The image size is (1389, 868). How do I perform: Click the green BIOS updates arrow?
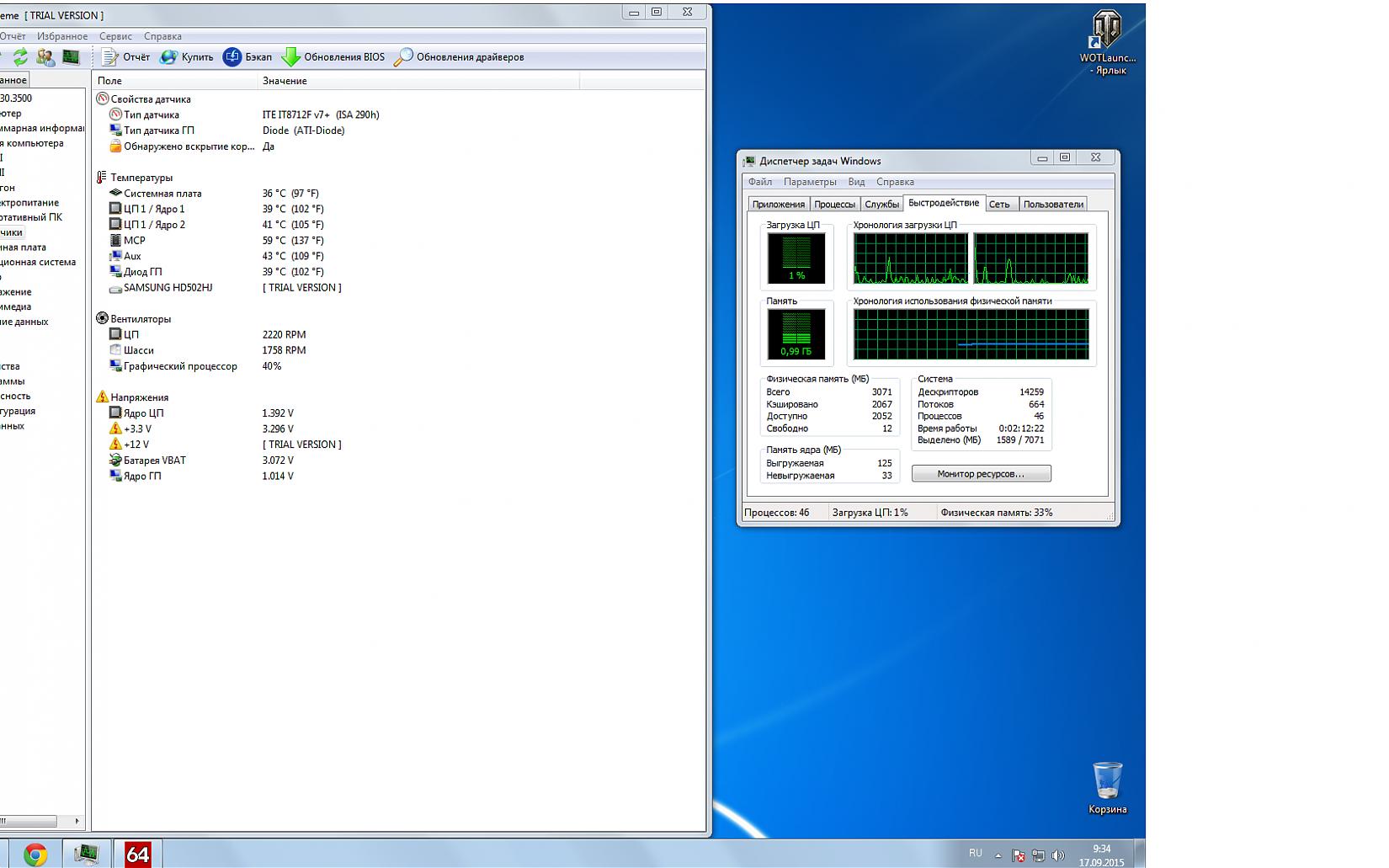pos(290,57)
